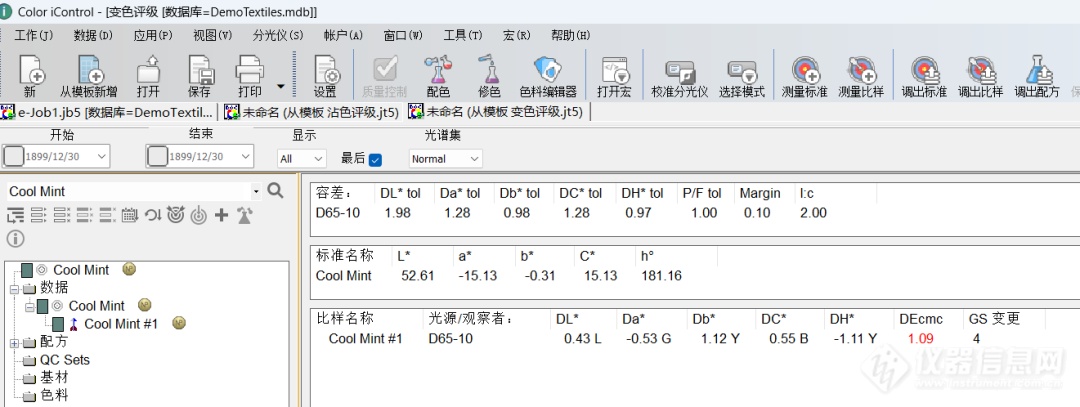Open the 窗口(W) menu

tap(403, 36)
